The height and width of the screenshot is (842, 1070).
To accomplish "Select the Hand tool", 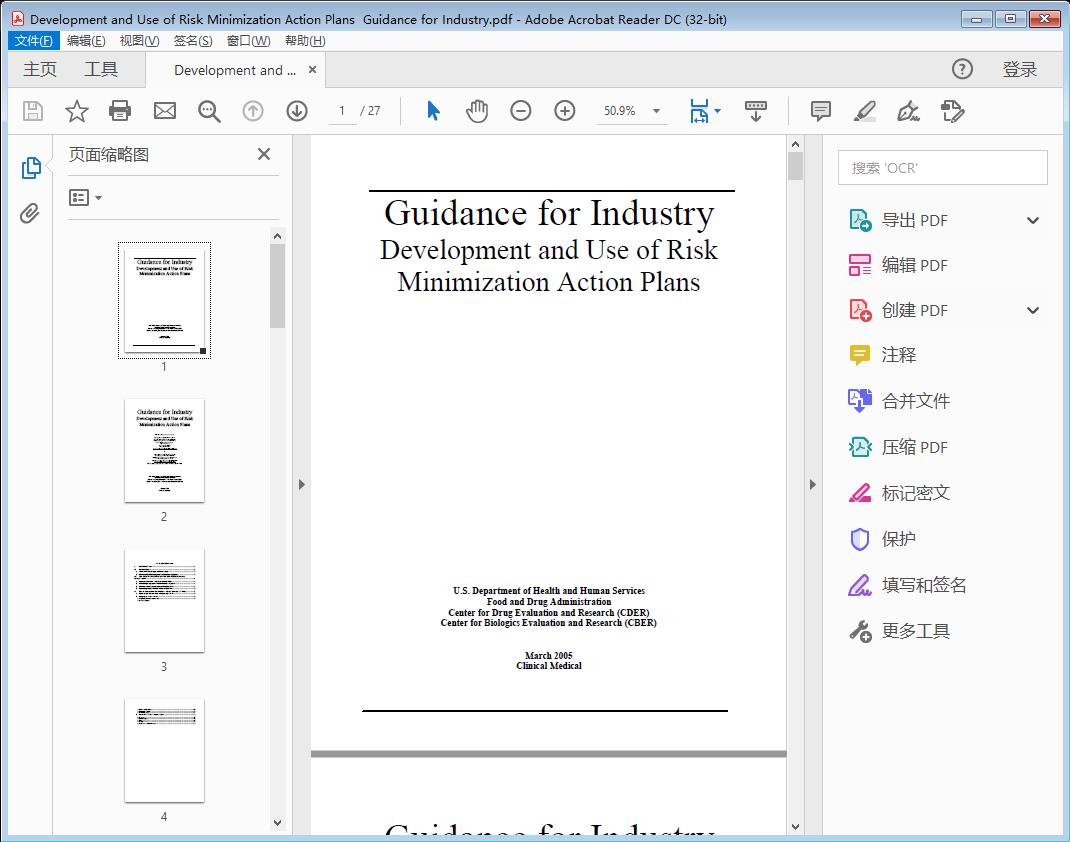I will pos(477,111).
